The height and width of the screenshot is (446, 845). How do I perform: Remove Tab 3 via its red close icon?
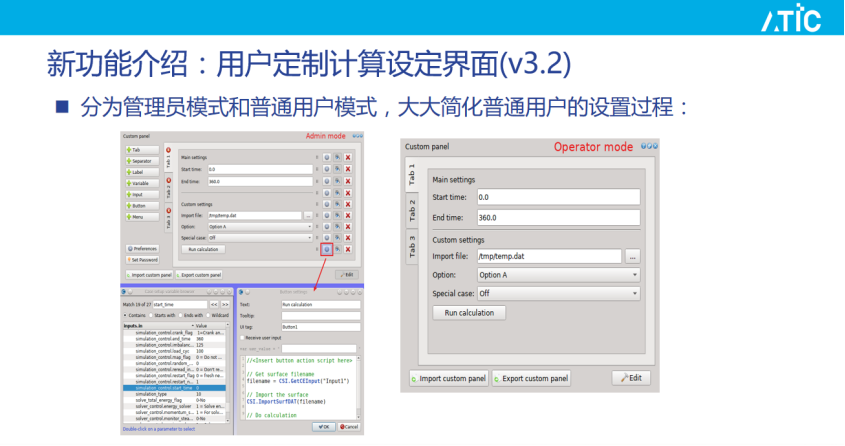(x=168, y=211)
